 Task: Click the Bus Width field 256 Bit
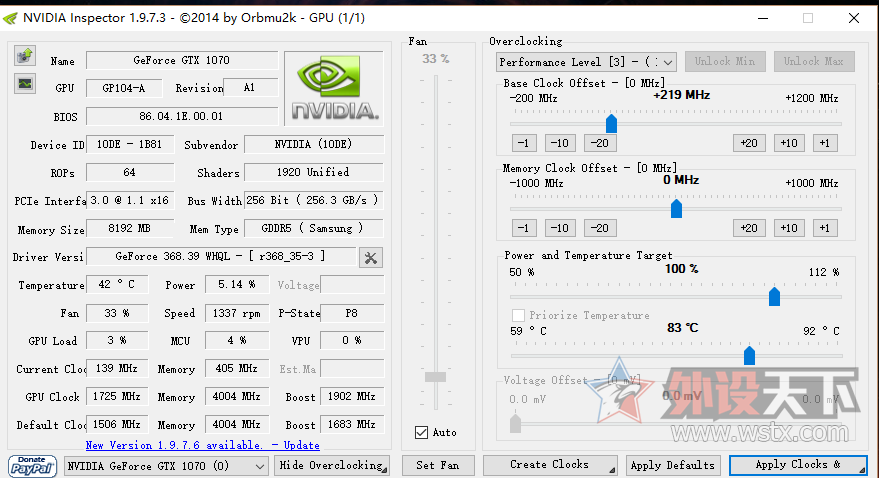click(x=314, y=201)
